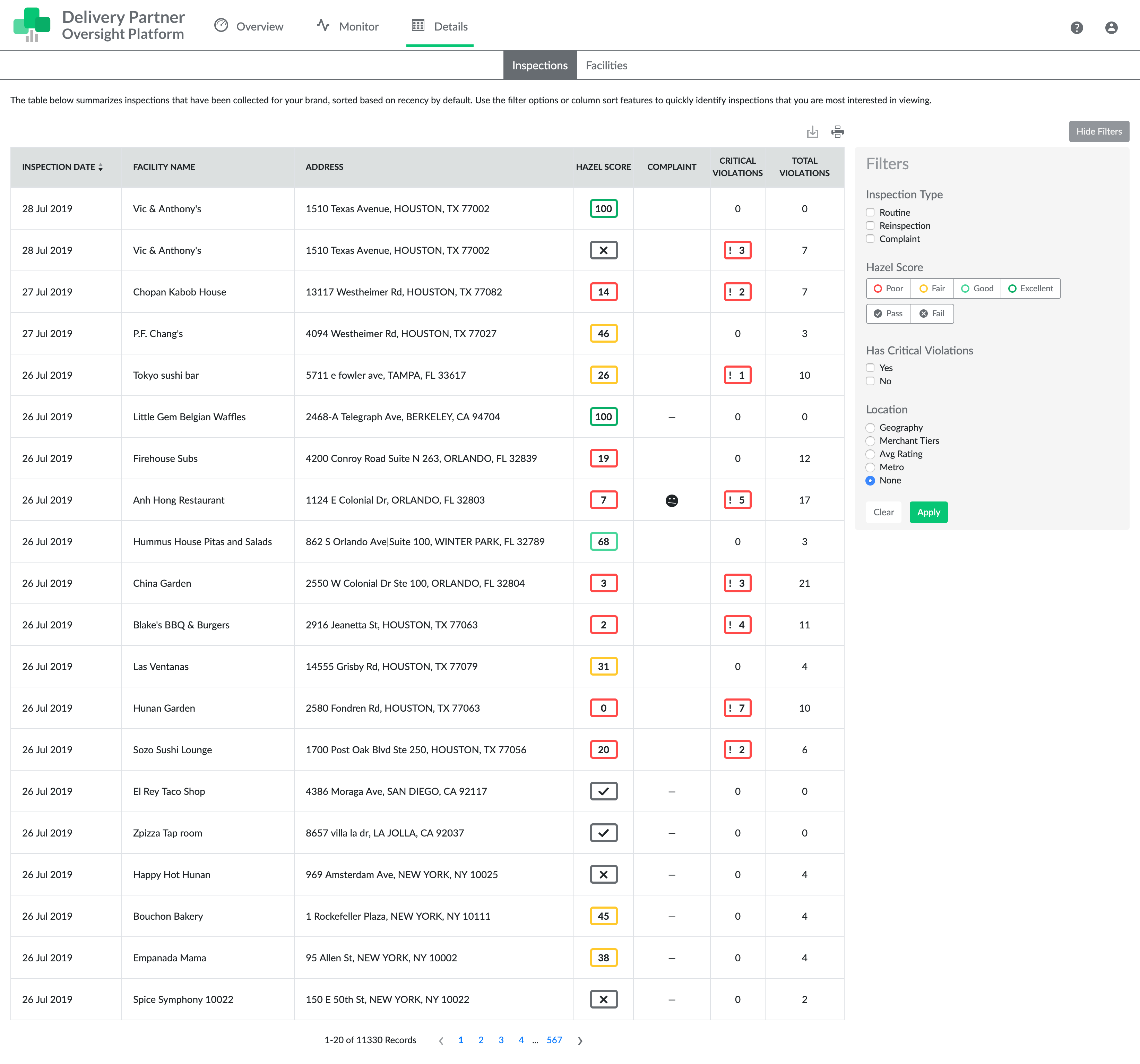This screenshot has height=1064, width=1140.
Task: Switch to the Inspections tab
Action: click(539, 65)
